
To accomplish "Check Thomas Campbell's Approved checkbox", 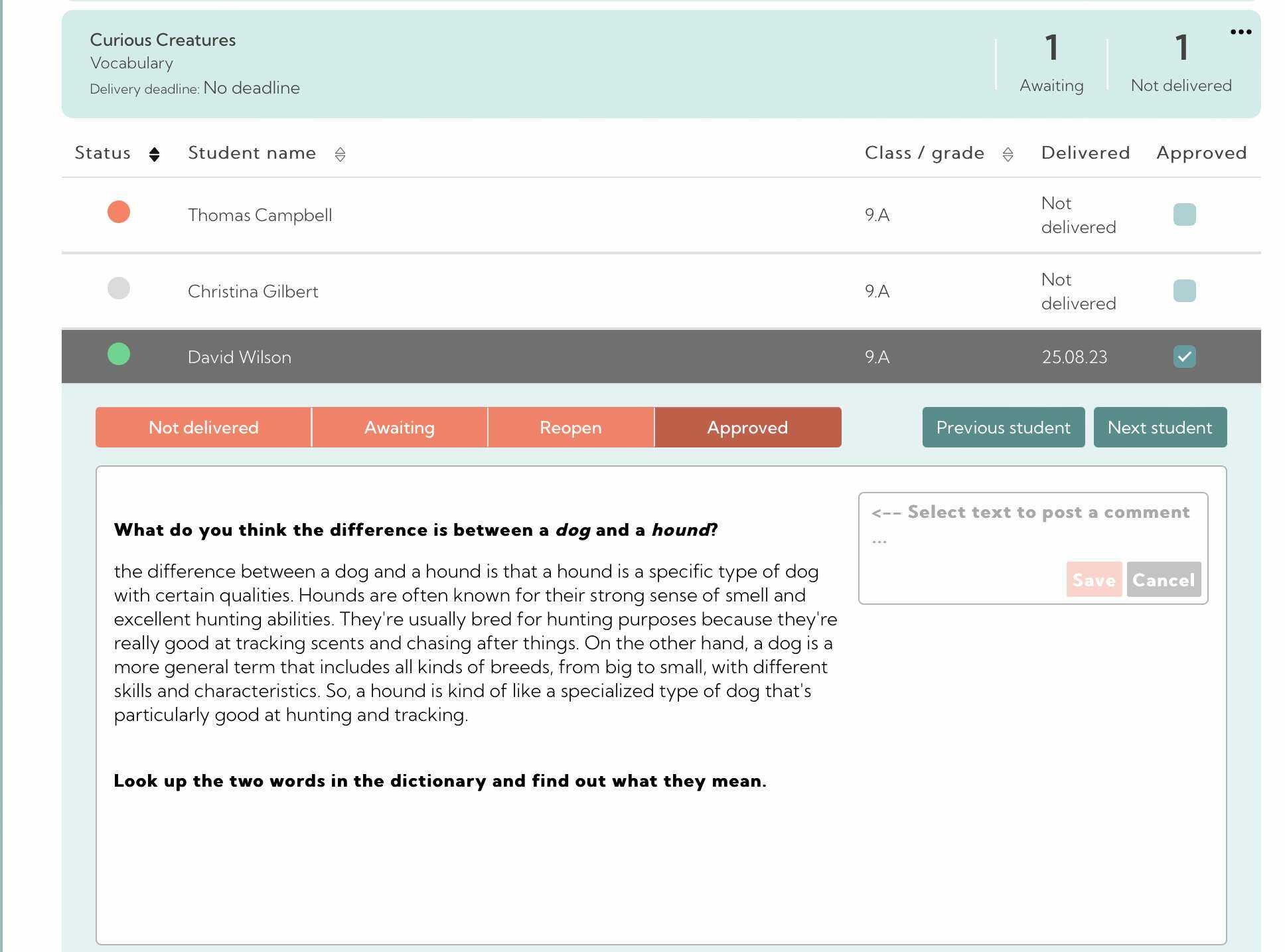I will [1185, 214].
